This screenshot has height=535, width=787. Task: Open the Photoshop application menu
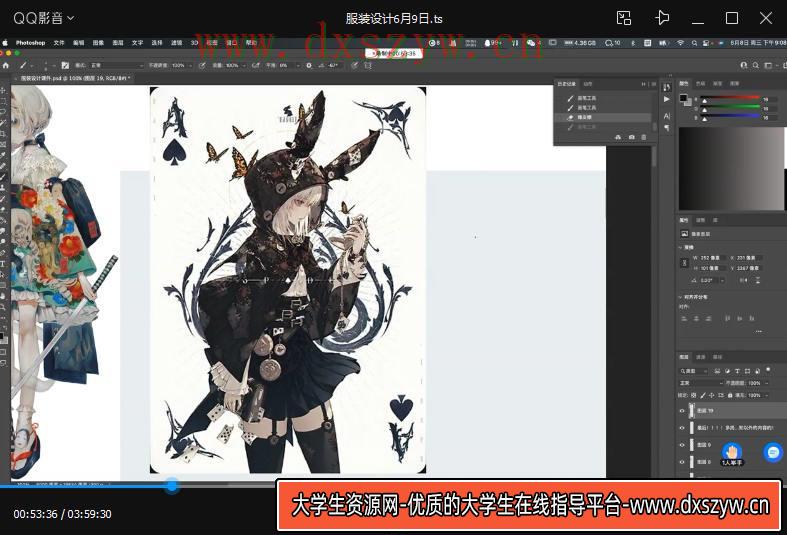click(30, 43)
